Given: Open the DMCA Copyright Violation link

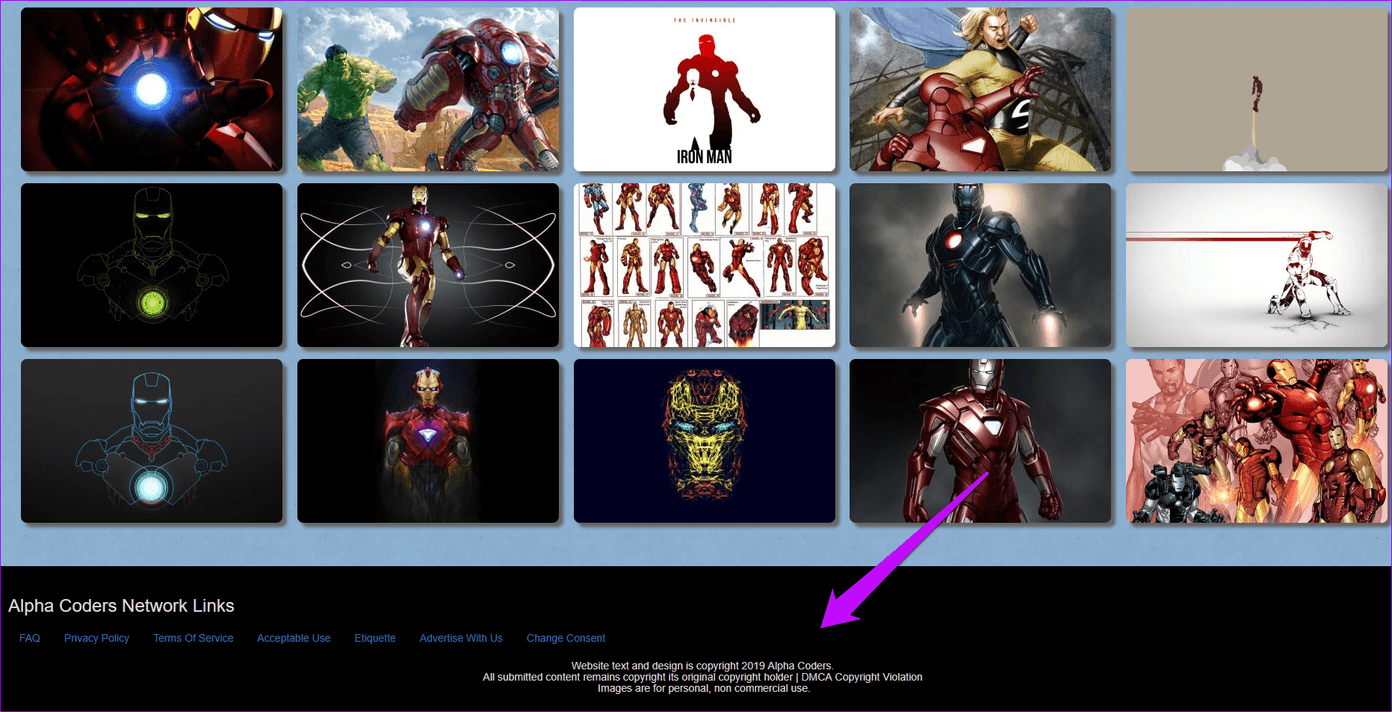Looking at the screenshot, I should pyautogui.click(x=862, y=677).
